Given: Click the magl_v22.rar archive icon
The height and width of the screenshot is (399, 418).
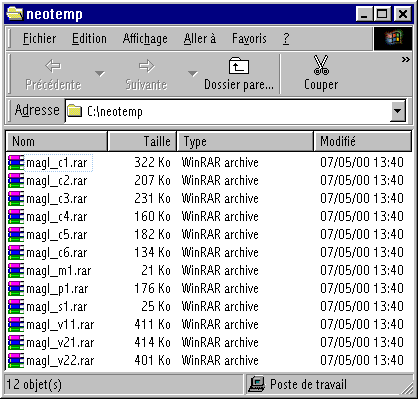Looking at the screenshot, I should point(16,361).
